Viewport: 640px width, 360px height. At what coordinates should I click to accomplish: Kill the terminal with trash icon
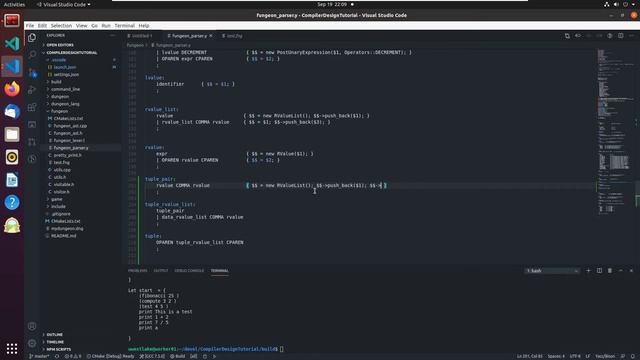point(610,271)
